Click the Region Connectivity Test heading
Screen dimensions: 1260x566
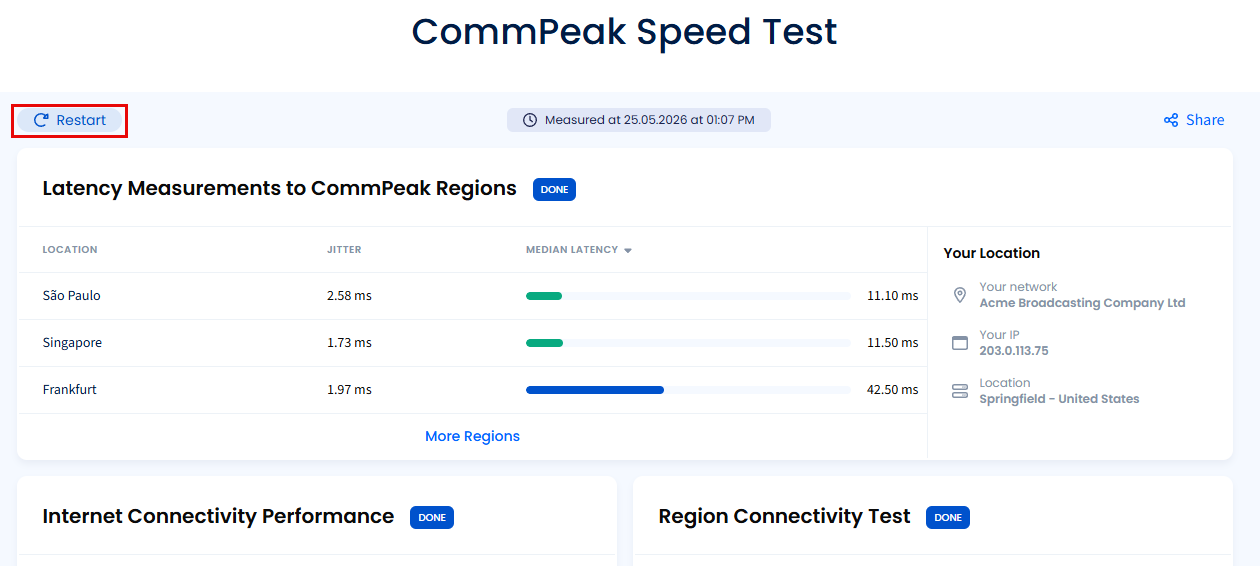pyautogui.click(x=784, y=517)
